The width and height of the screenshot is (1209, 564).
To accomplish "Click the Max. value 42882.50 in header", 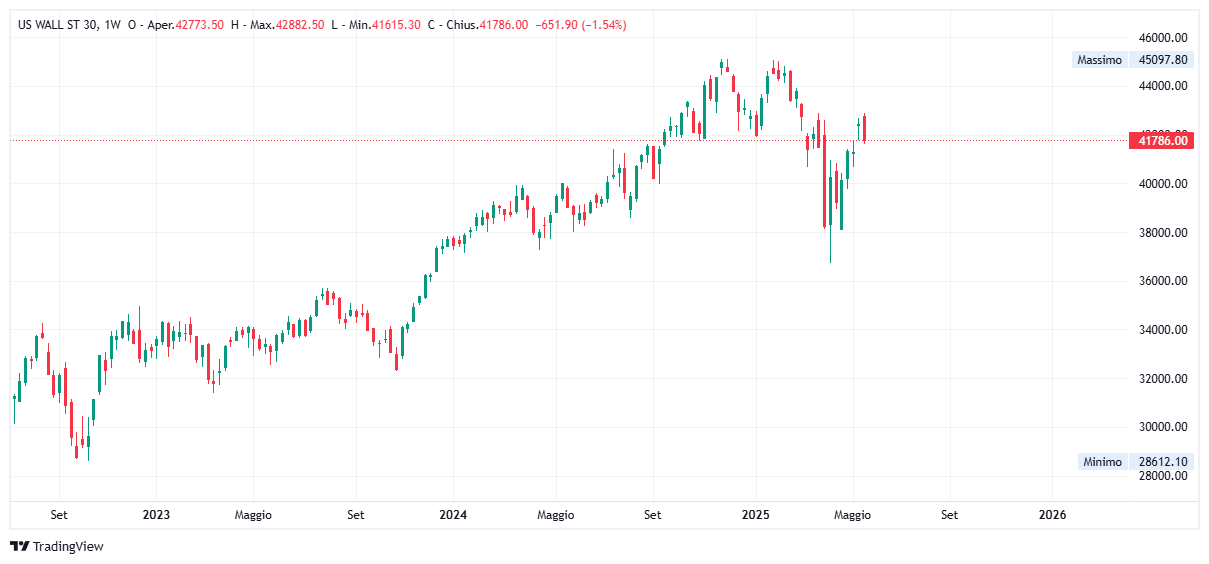I will 300,25.
